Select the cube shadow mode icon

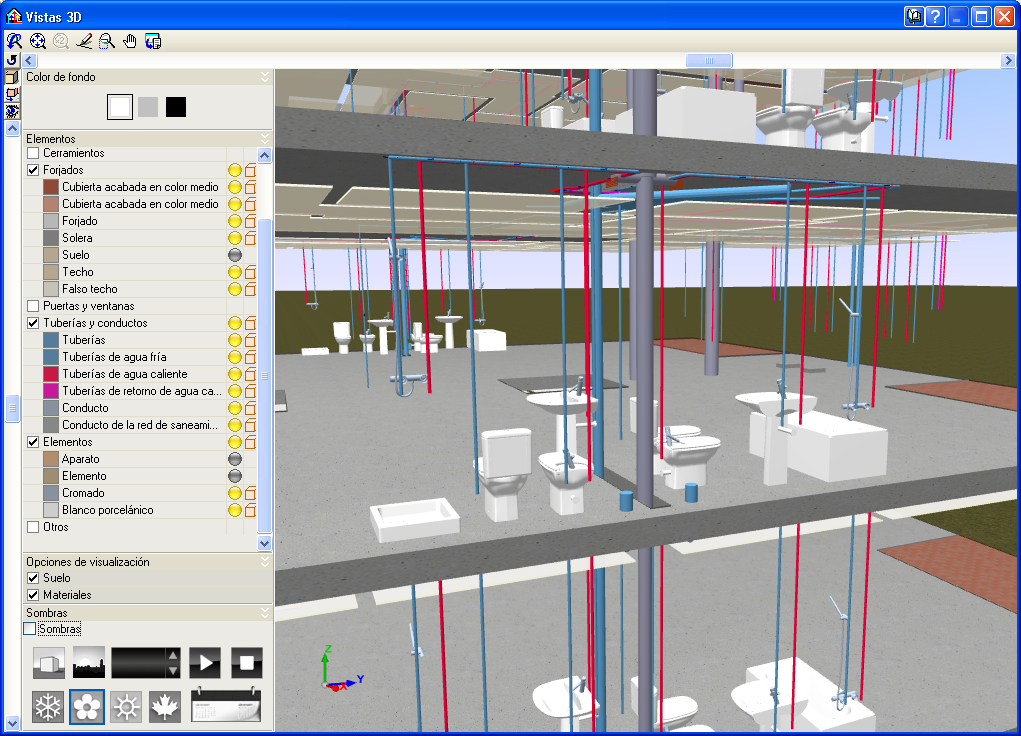(49, 663)
